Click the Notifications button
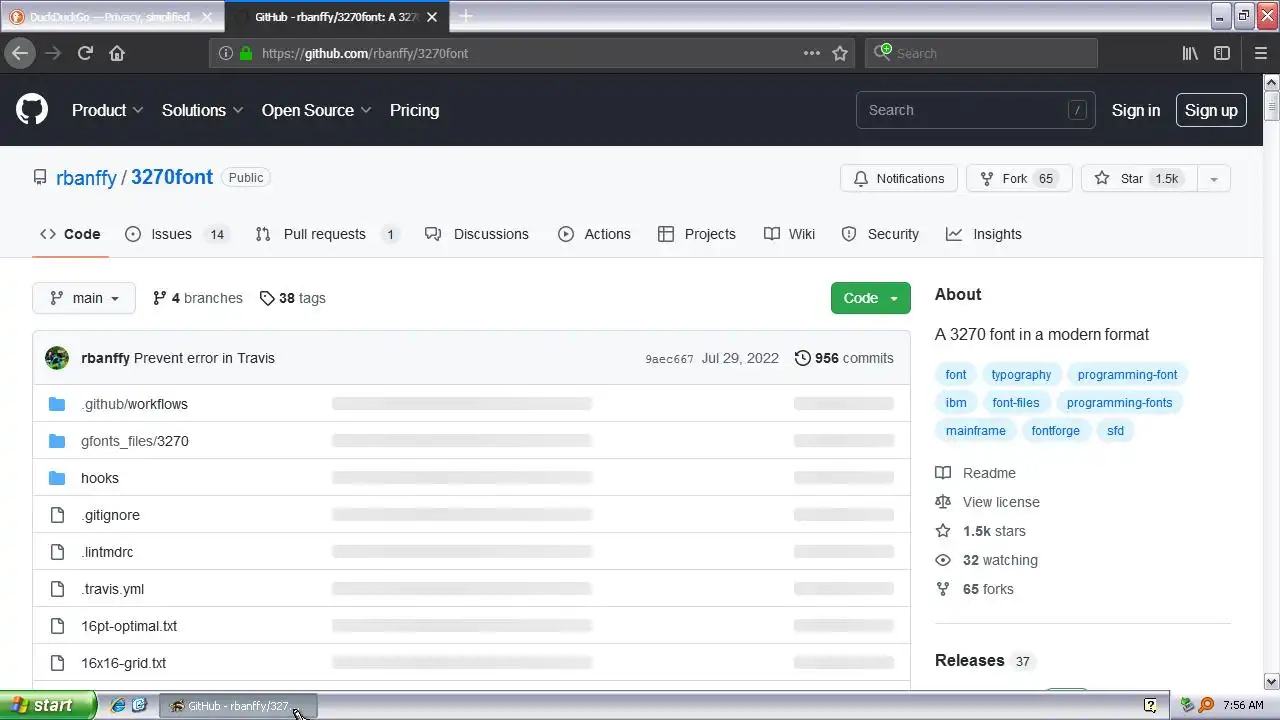1280x720 pixels. click(899, 178)
